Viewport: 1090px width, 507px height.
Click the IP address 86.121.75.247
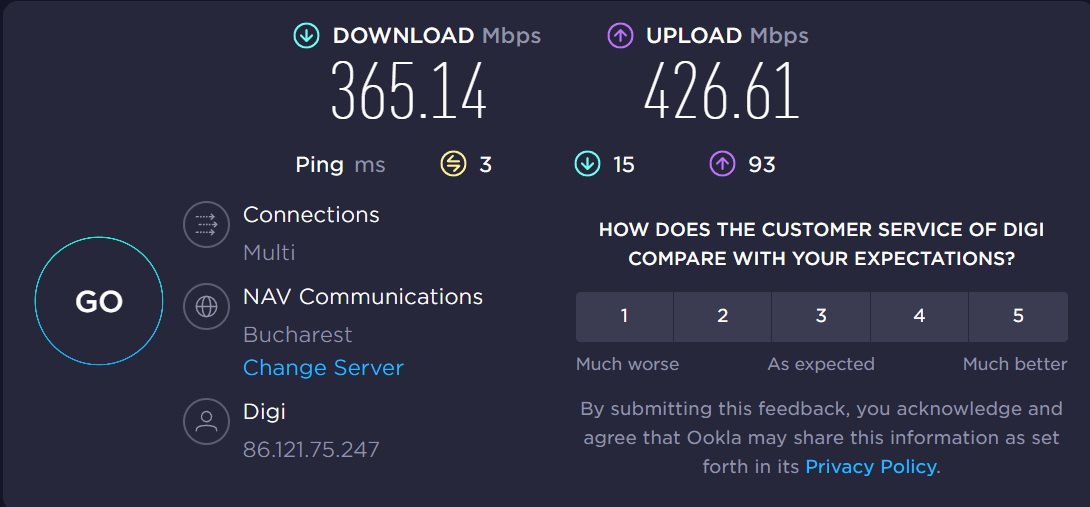click(311, 449)
